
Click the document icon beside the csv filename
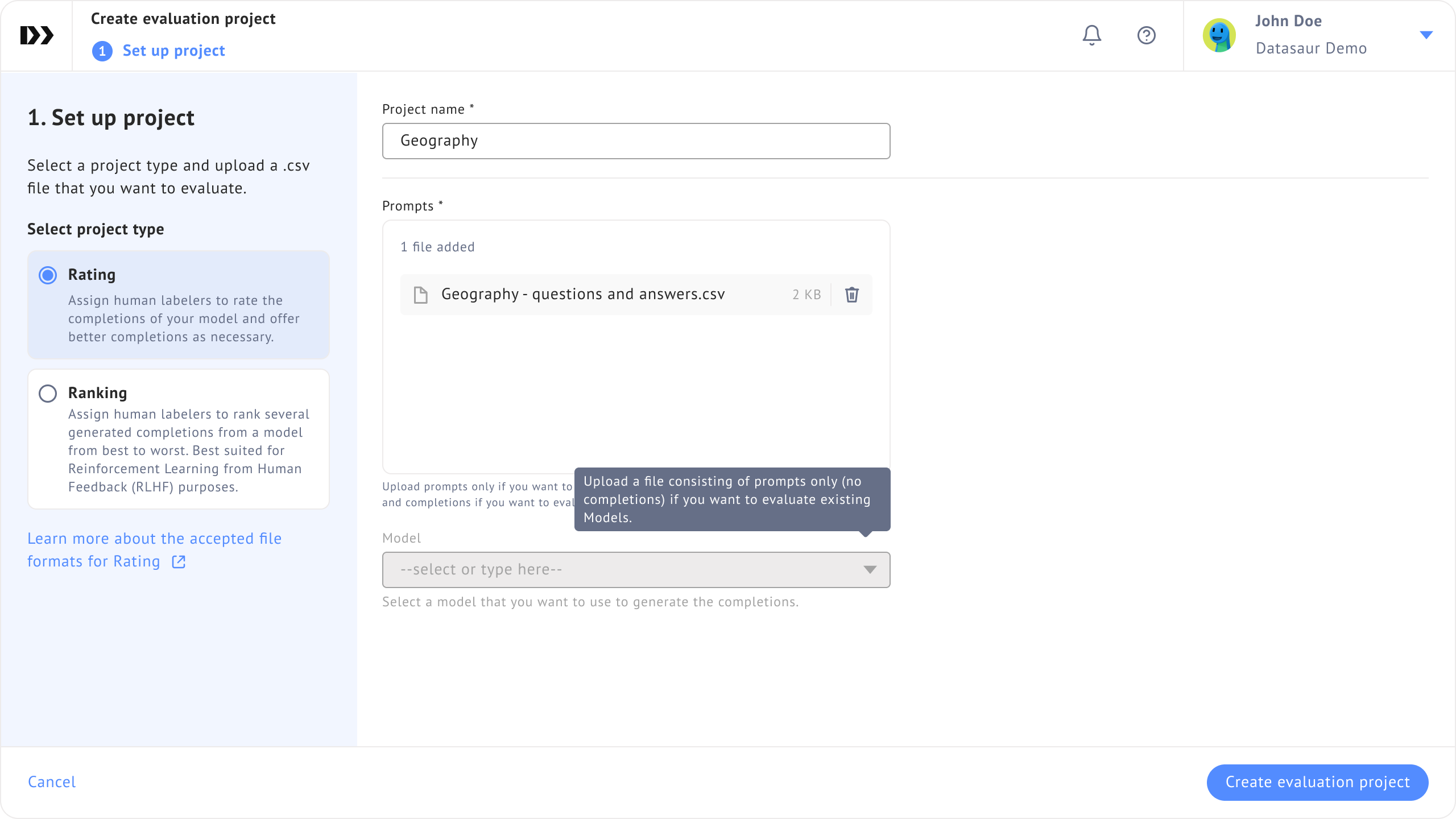pyautogui.click(x=420, y=295)
